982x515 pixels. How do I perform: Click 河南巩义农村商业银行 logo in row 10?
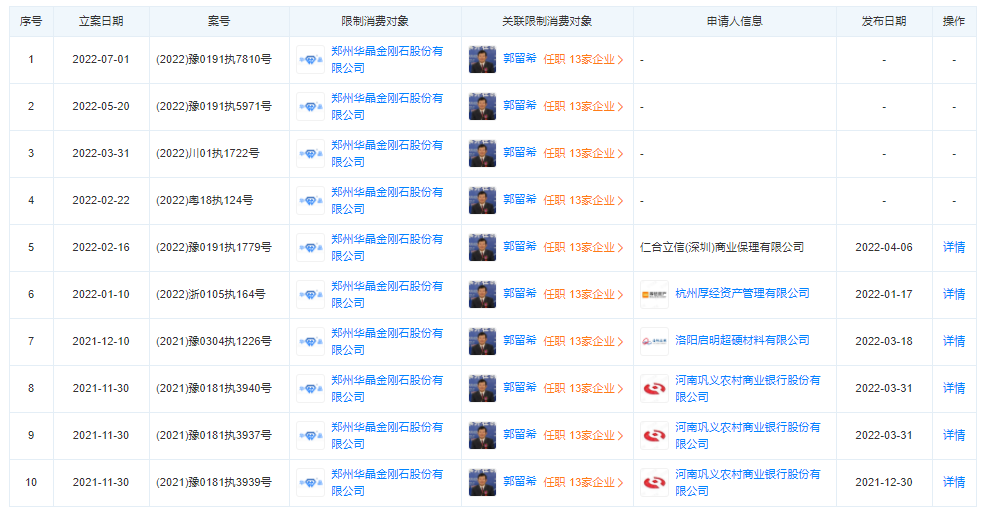coord(654,482)
